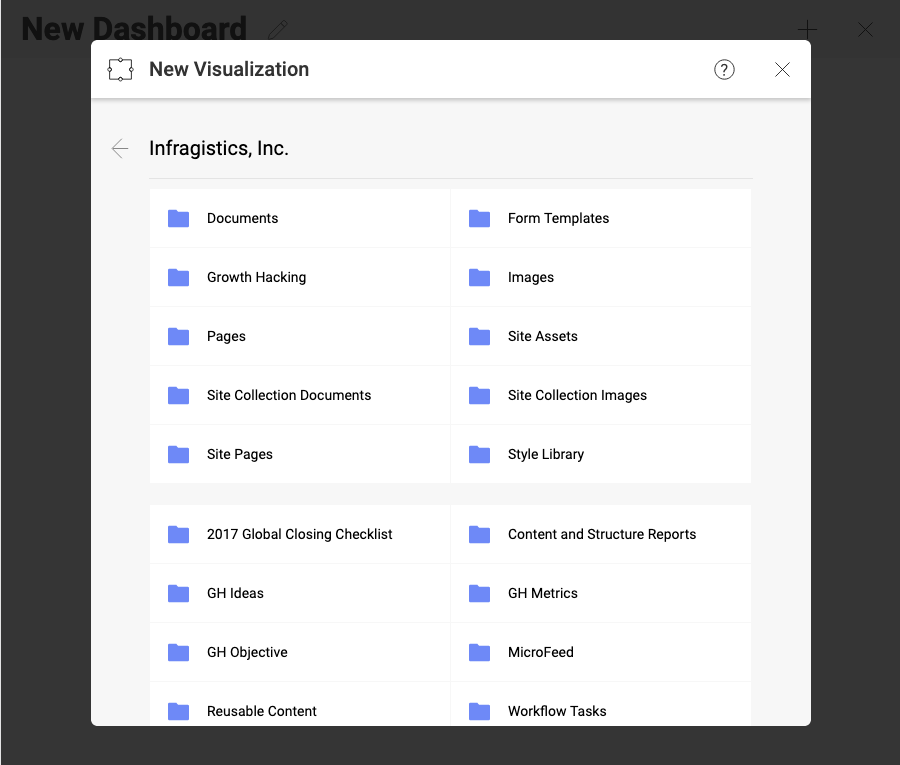The height and width of the screenshot is (765, 900).
Task: Click the pencil icon beside New Dashboard
Action: pos(279,30)
